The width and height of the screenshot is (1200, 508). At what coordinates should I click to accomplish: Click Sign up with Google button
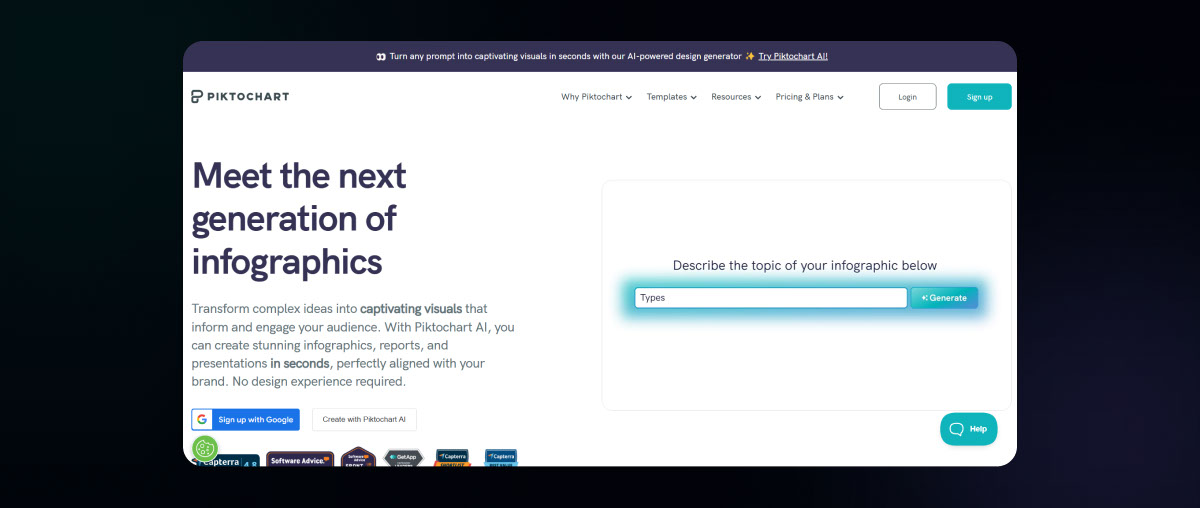[246, 419]
